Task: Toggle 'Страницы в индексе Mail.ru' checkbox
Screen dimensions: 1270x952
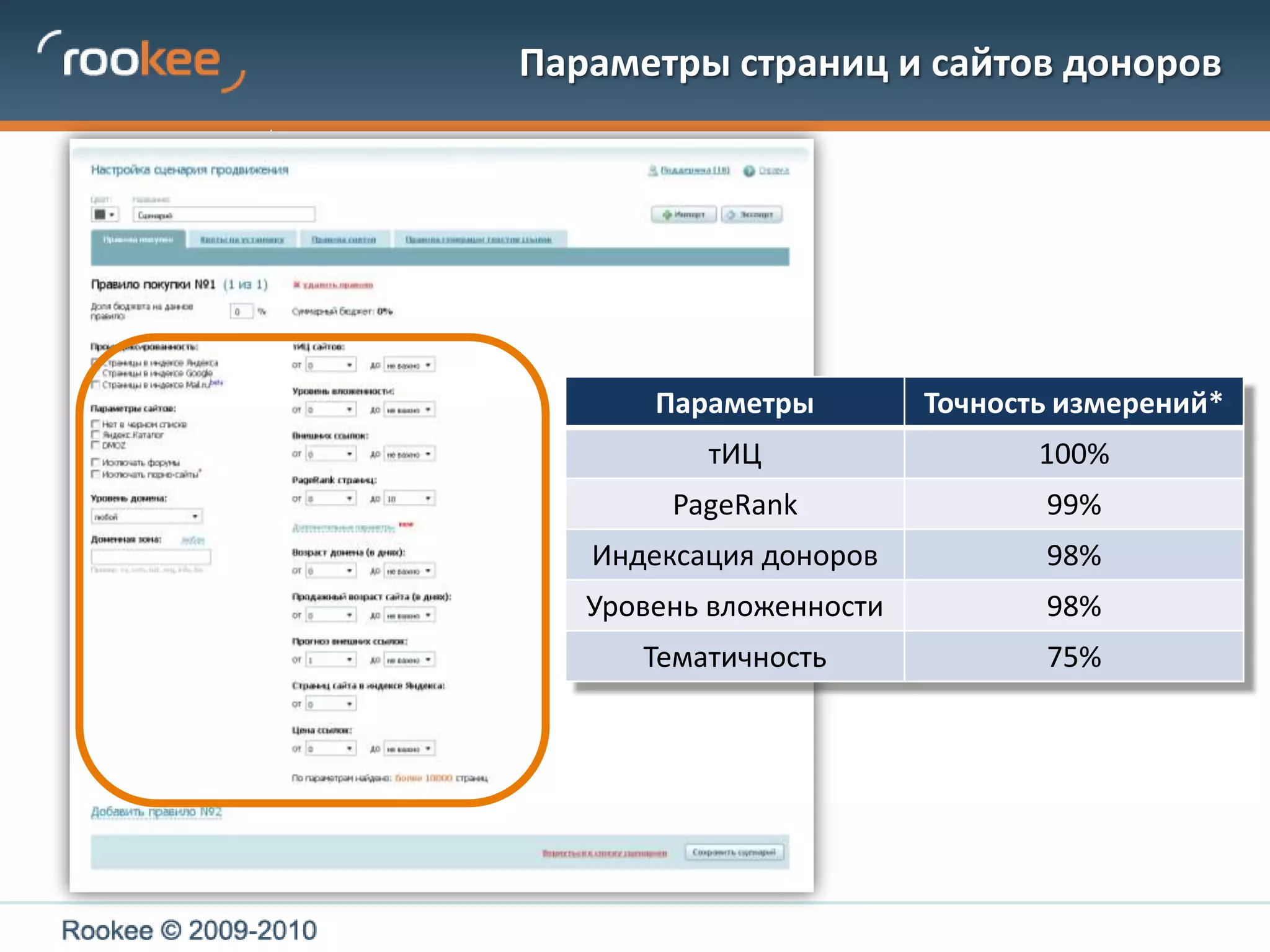Action: tap(95, 385)
